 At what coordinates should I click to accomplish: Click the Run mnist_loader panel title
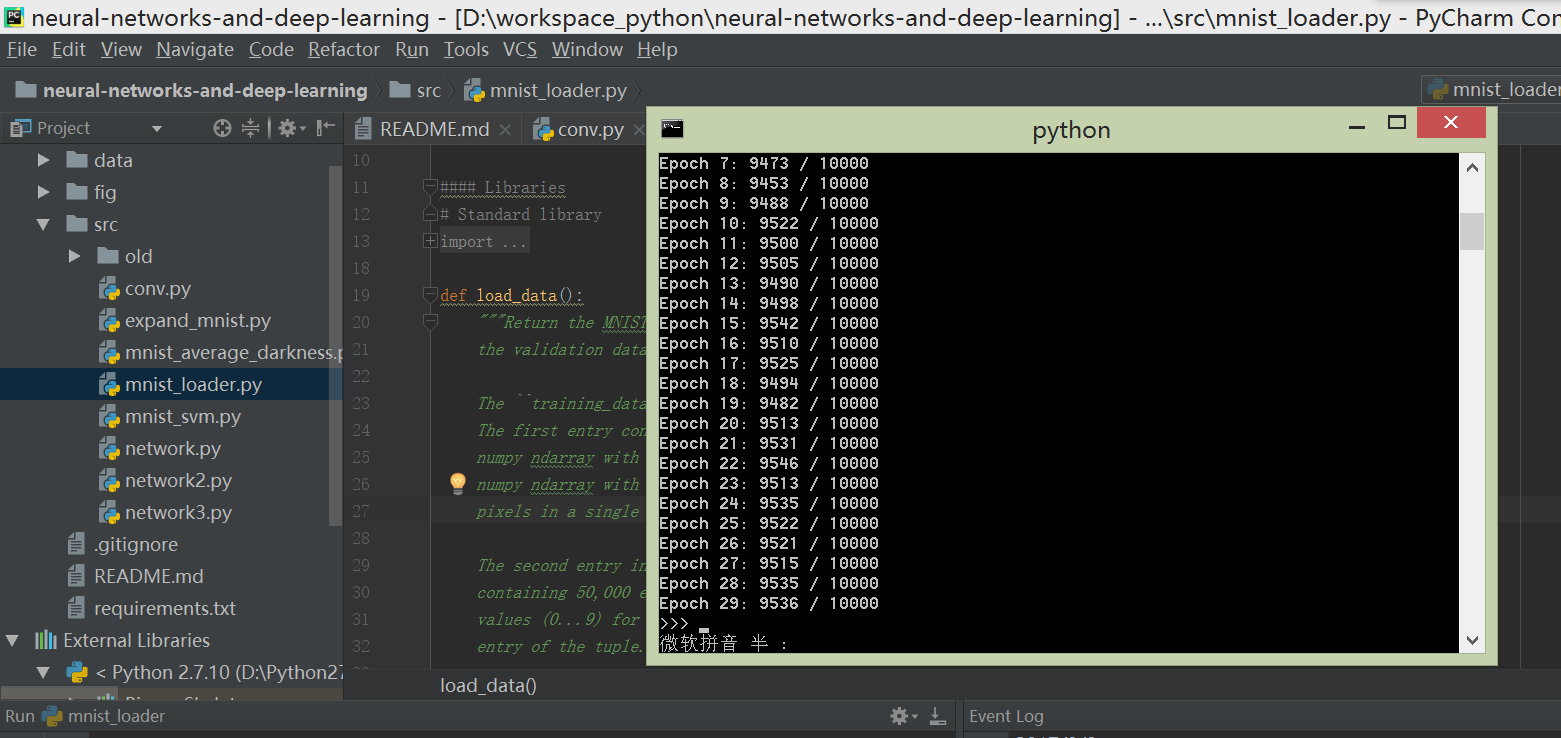click(x=85, y=716)
